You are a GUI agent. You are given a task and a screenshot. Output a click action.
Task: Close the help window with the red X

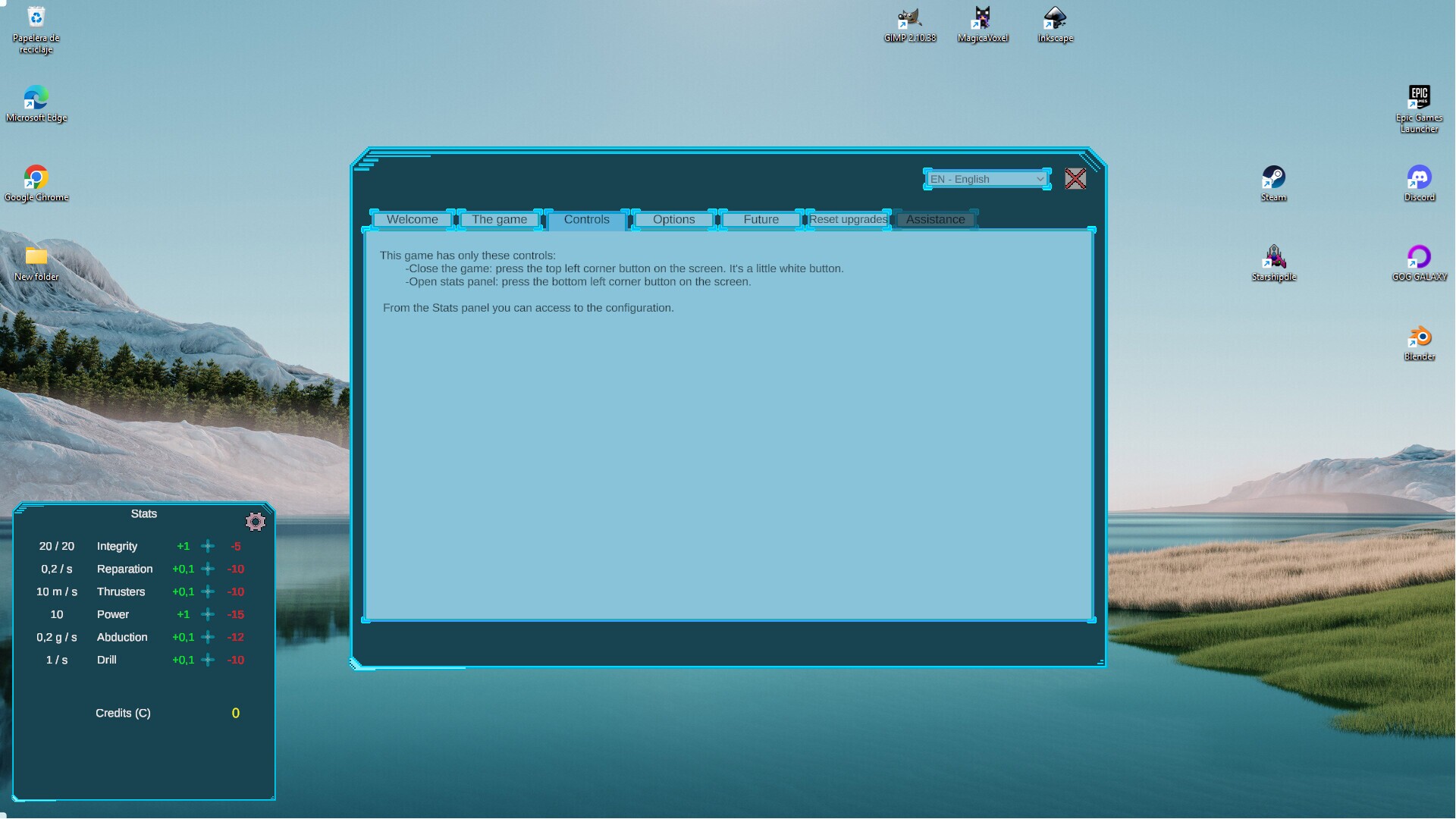pyautogui.click(x=1075, y=179)
